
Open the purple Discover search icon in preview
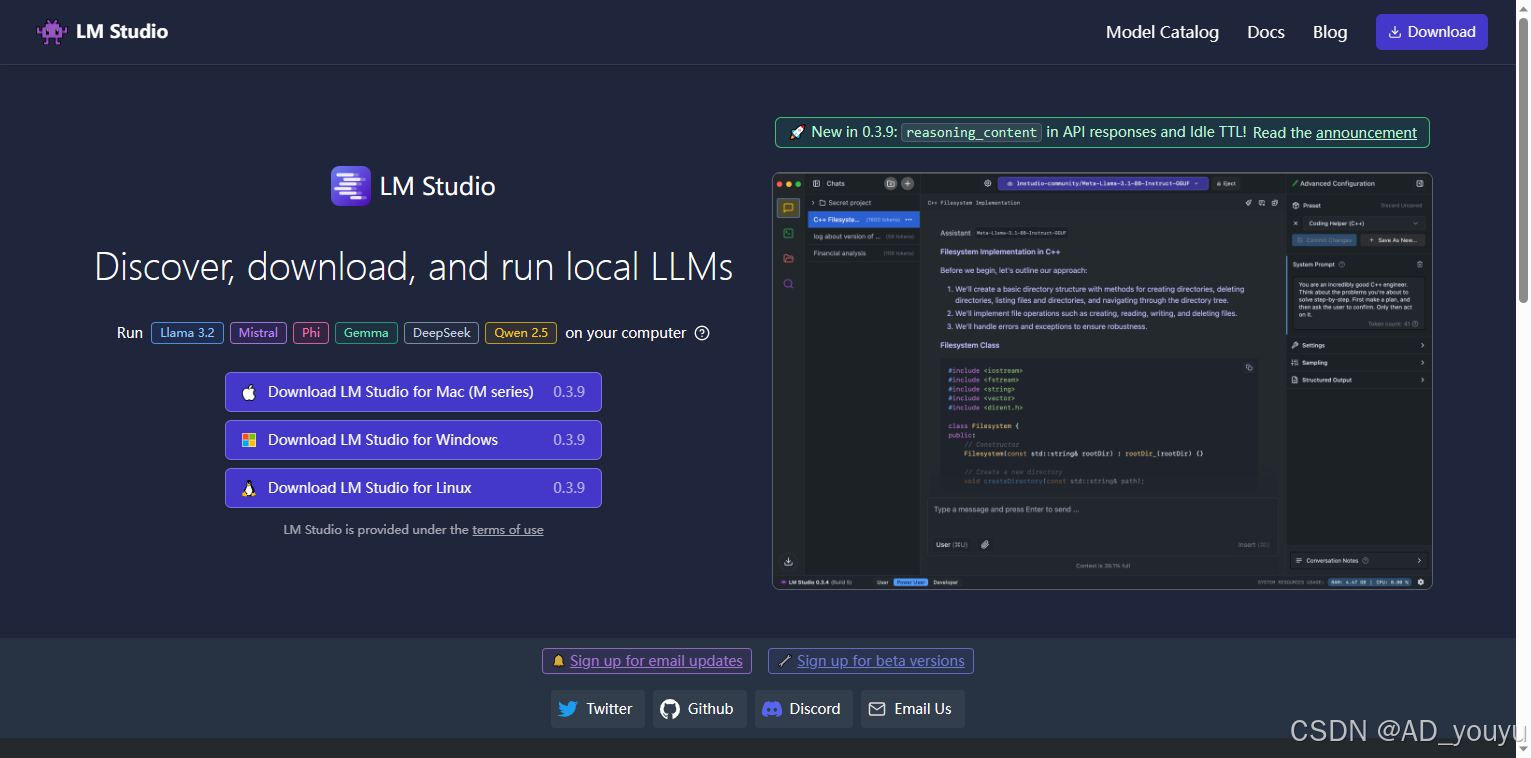[x=788, y=284]
